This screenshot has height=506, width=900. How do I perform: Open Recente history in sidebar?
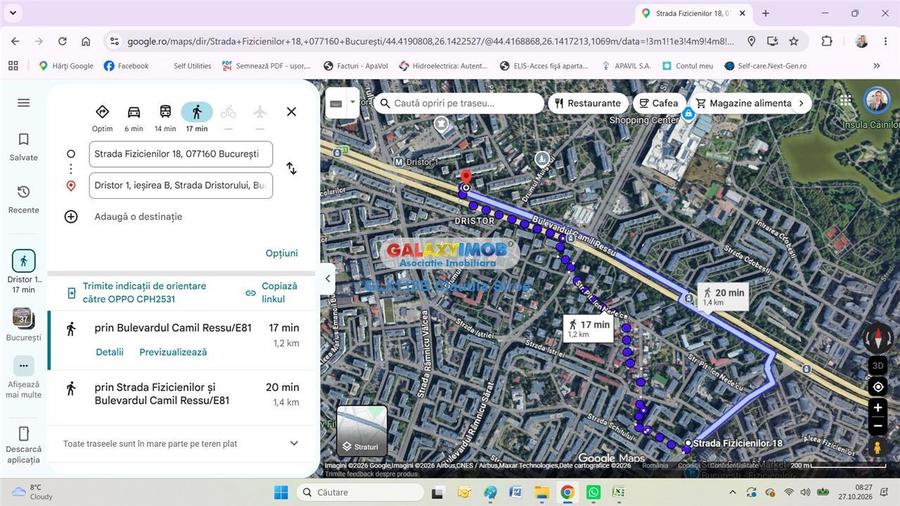point(24,199)
